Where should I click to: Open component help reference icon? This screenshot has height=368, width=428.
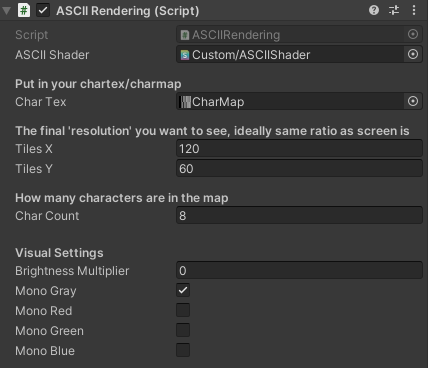point(374,10)
